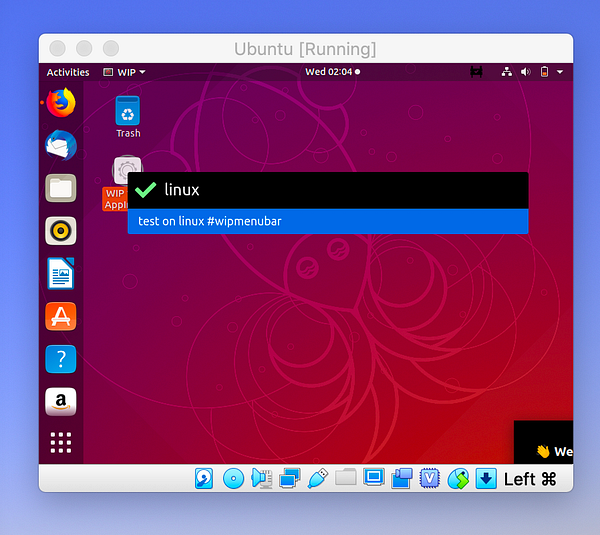Image resolution: width=600 pixels, height=535 pixels.
Task: Click the volume speaker indicator
Action: (525, 72)
